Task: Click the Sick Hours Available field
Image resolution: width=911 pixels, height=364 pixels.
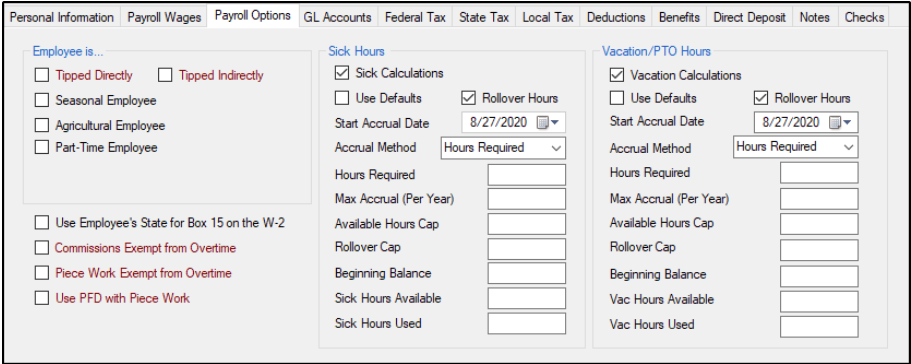Action: point(527,298)
